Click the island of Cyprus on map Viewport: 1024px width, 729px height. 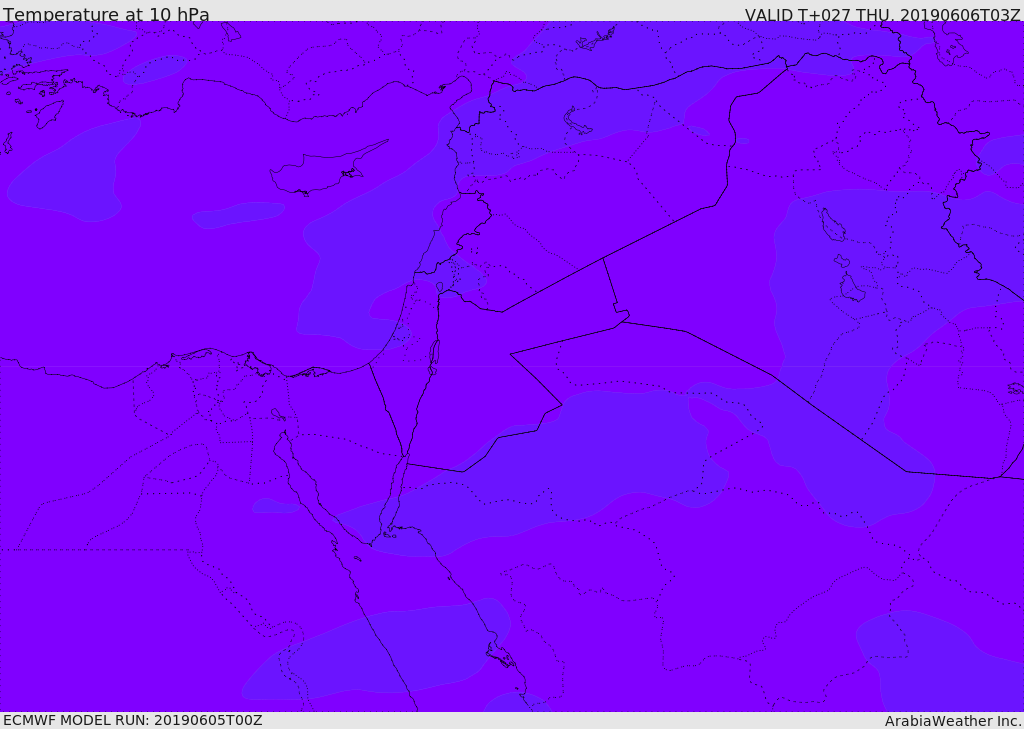(x=327, y=169)
